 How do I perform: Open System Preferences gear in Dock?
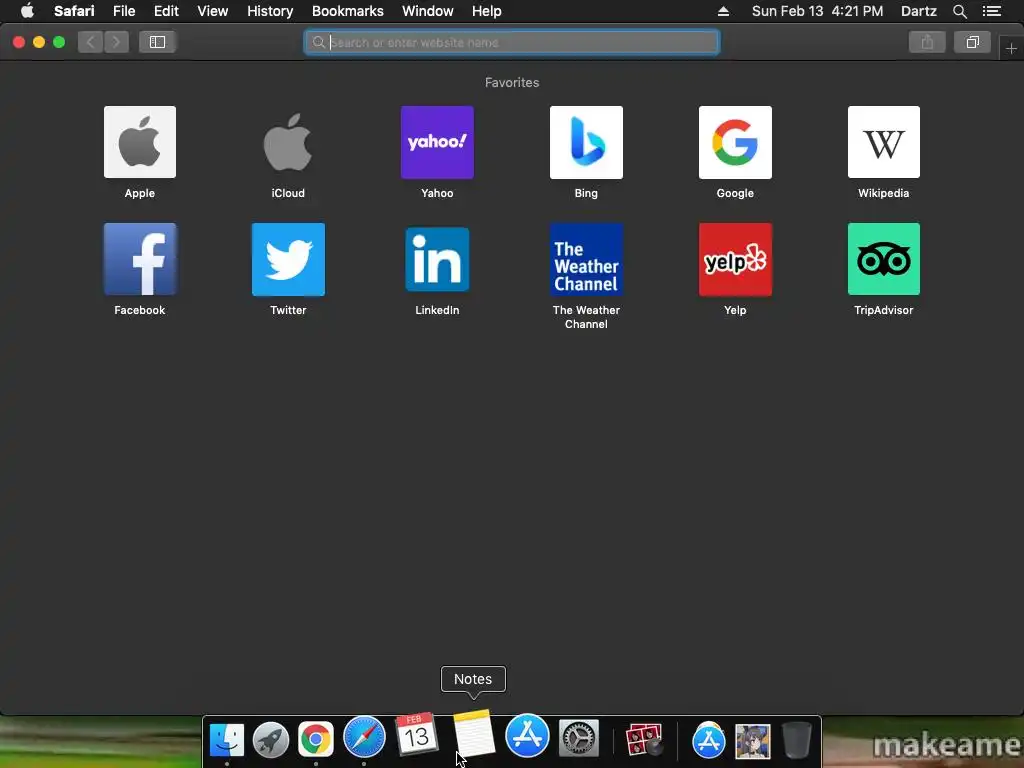point(579,738)
